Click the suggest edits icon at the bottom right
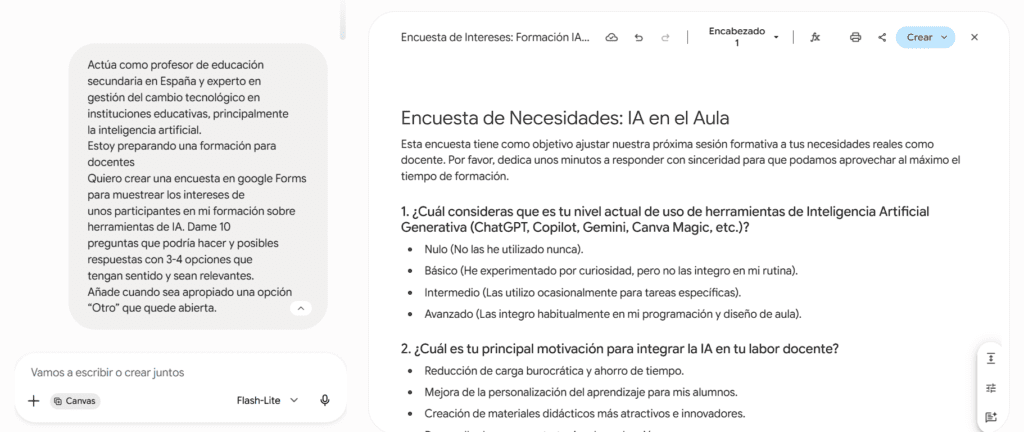This screenshot has height=432, width=1024. [991, 418]
